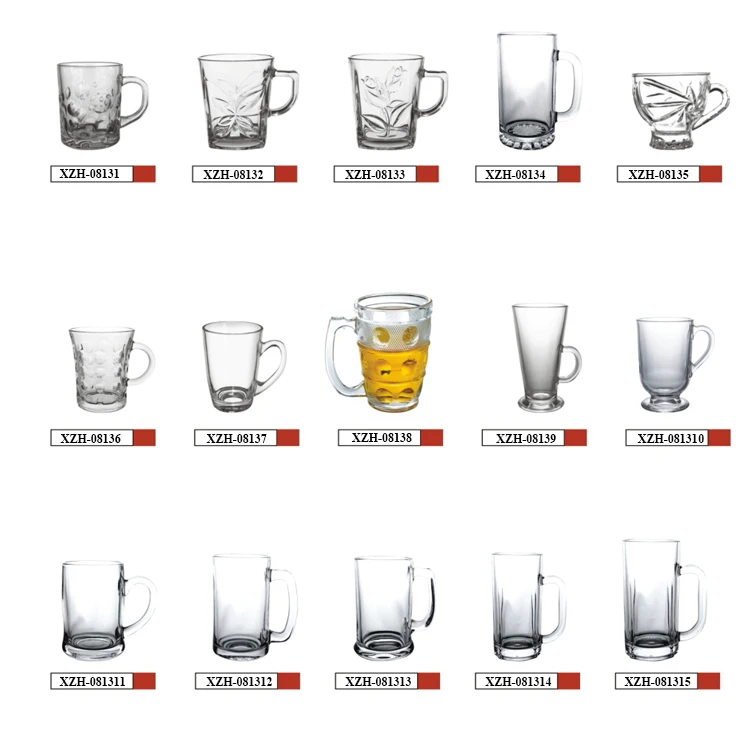750x750 pixels.
Task: Select the tall latte glass XZH-08139
Action: pos(547,357)
